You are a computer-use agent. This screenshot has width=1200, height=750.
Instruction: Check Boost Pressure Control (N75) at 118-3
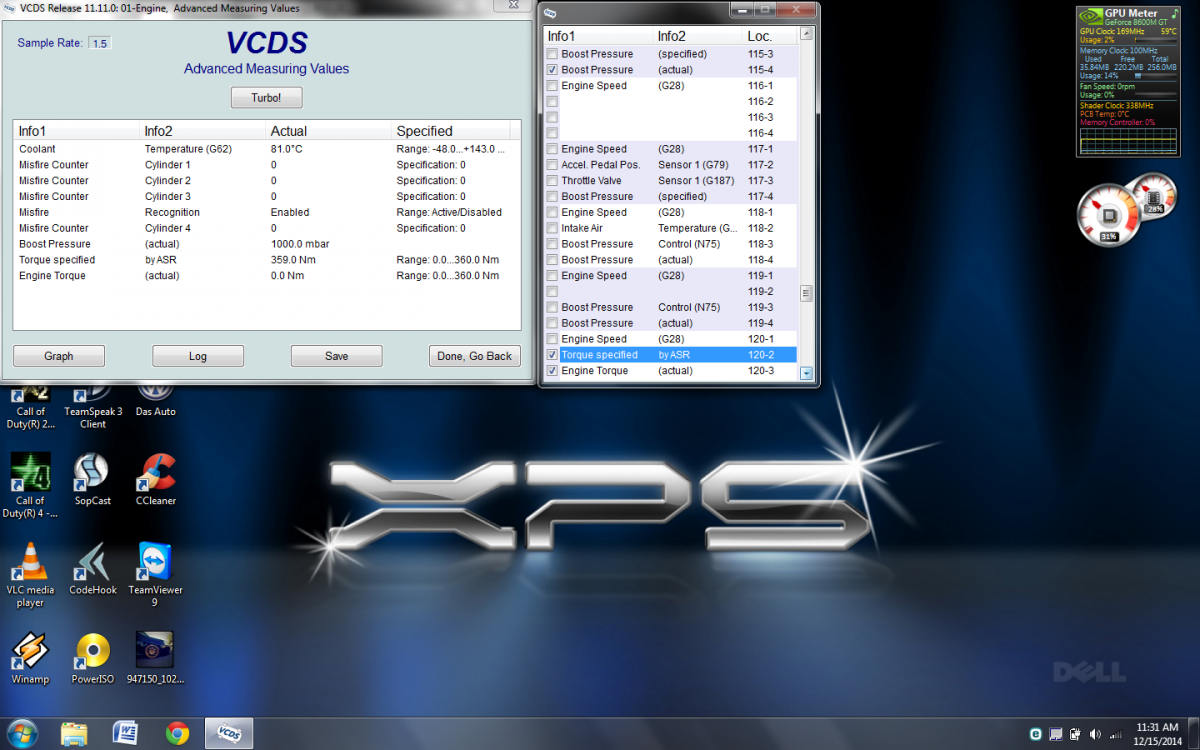(552, 244)
